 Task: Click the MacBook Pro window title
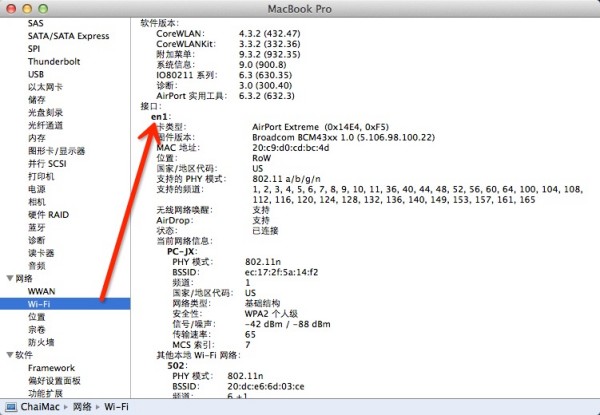point(300,9)
